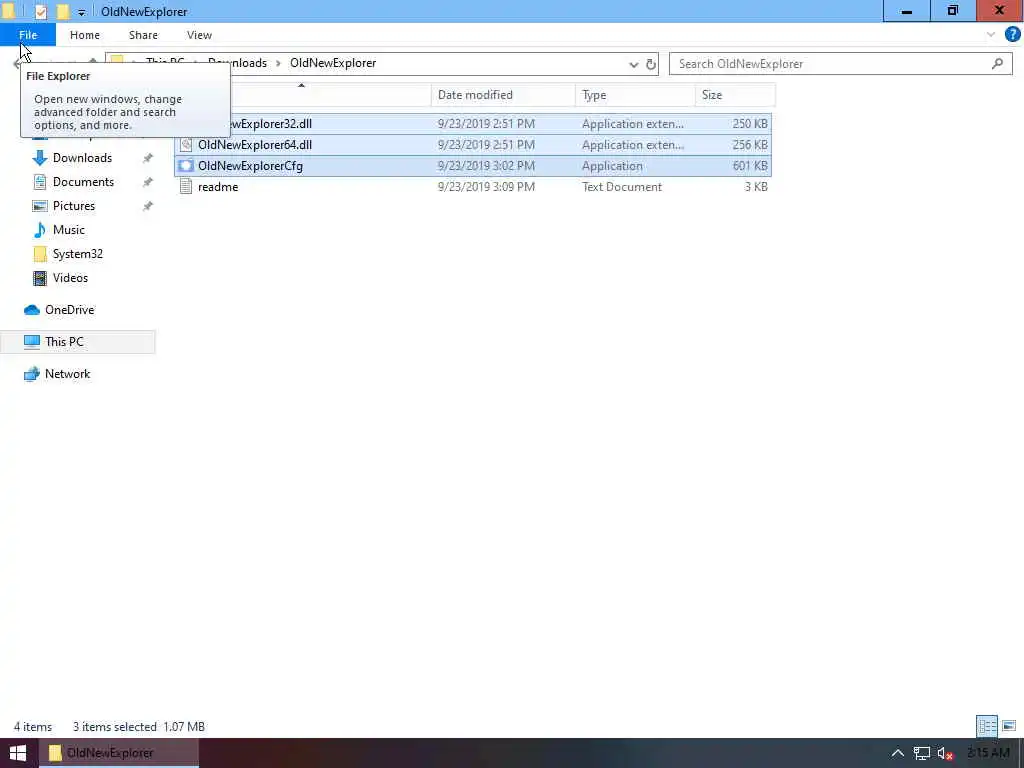This screenshot has height=768, width=1024.
Task: Open the Share ribbon tab
Action: tap(143, 35)
